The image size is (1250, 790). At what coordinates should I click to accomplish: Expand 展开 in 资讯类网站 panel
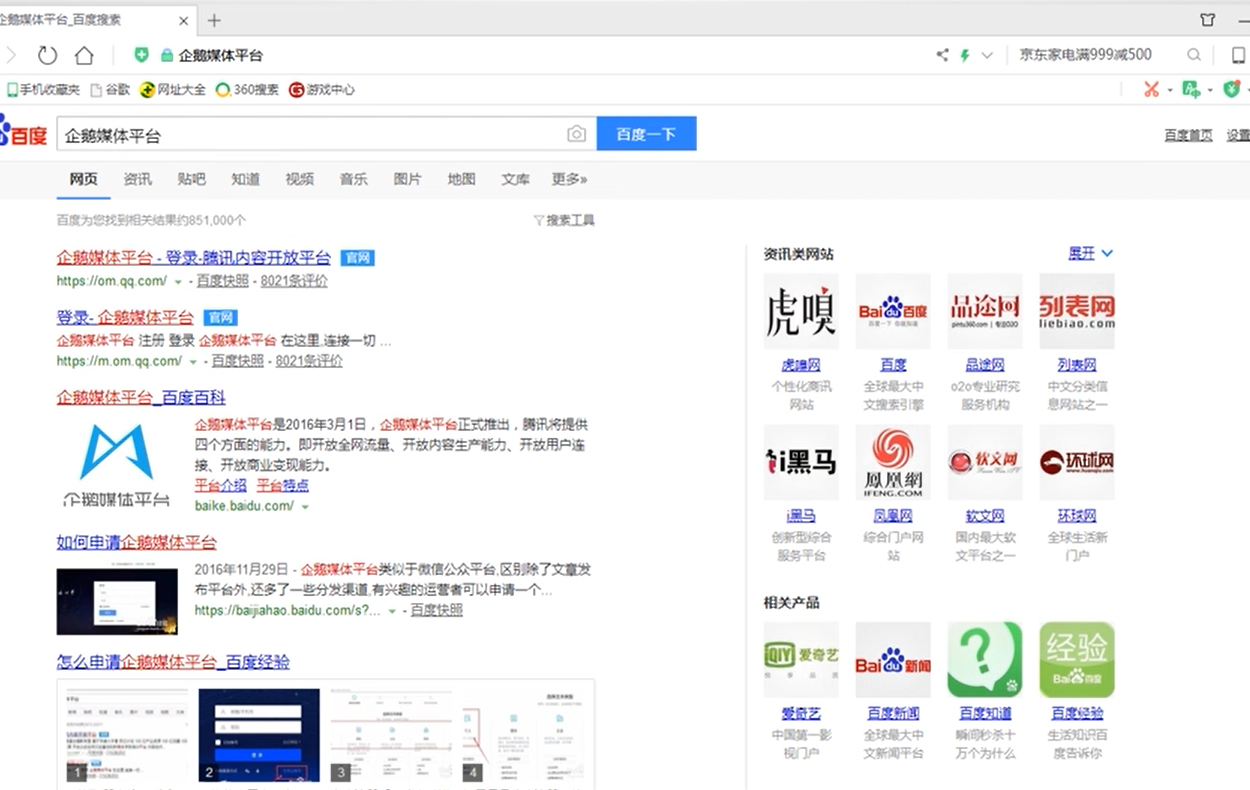1090,254
